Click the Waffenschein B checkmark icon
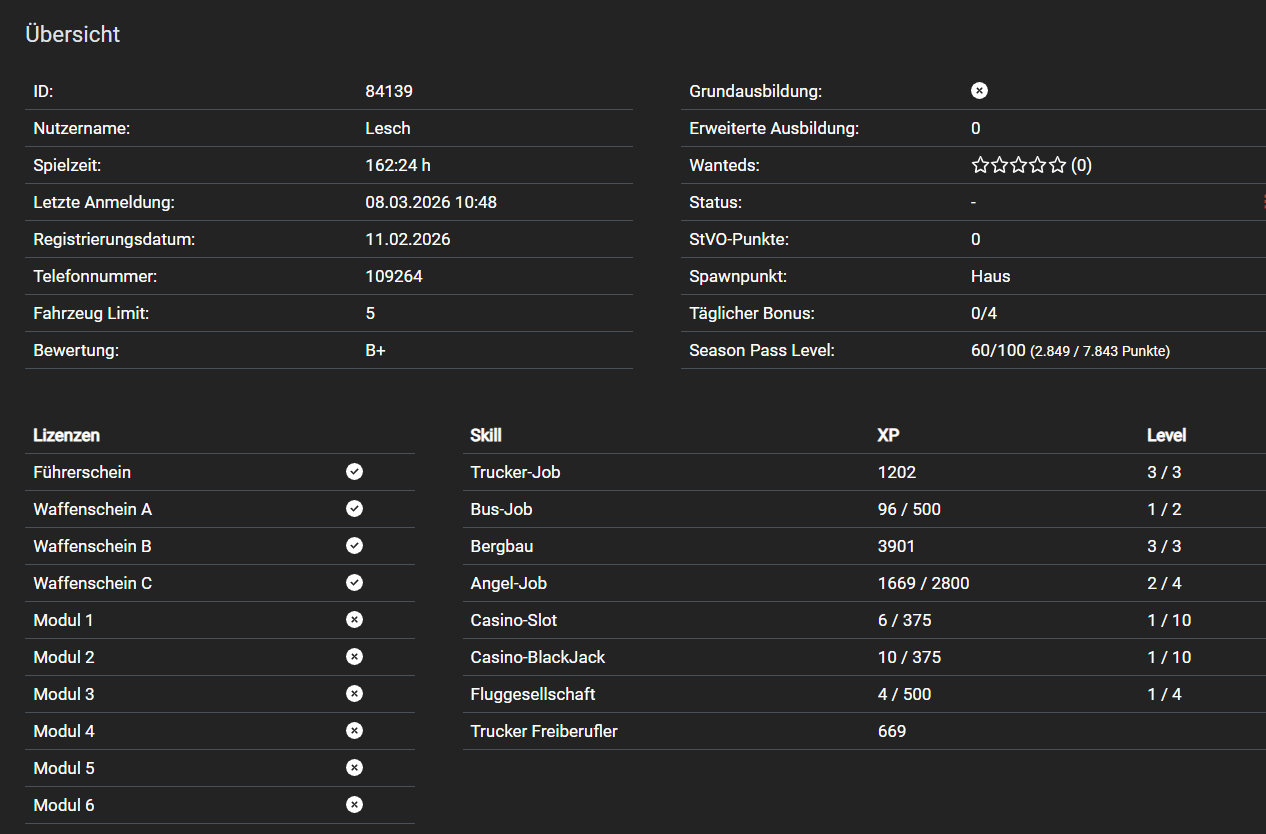This screenshot has height=834, width=1266. 354,546
